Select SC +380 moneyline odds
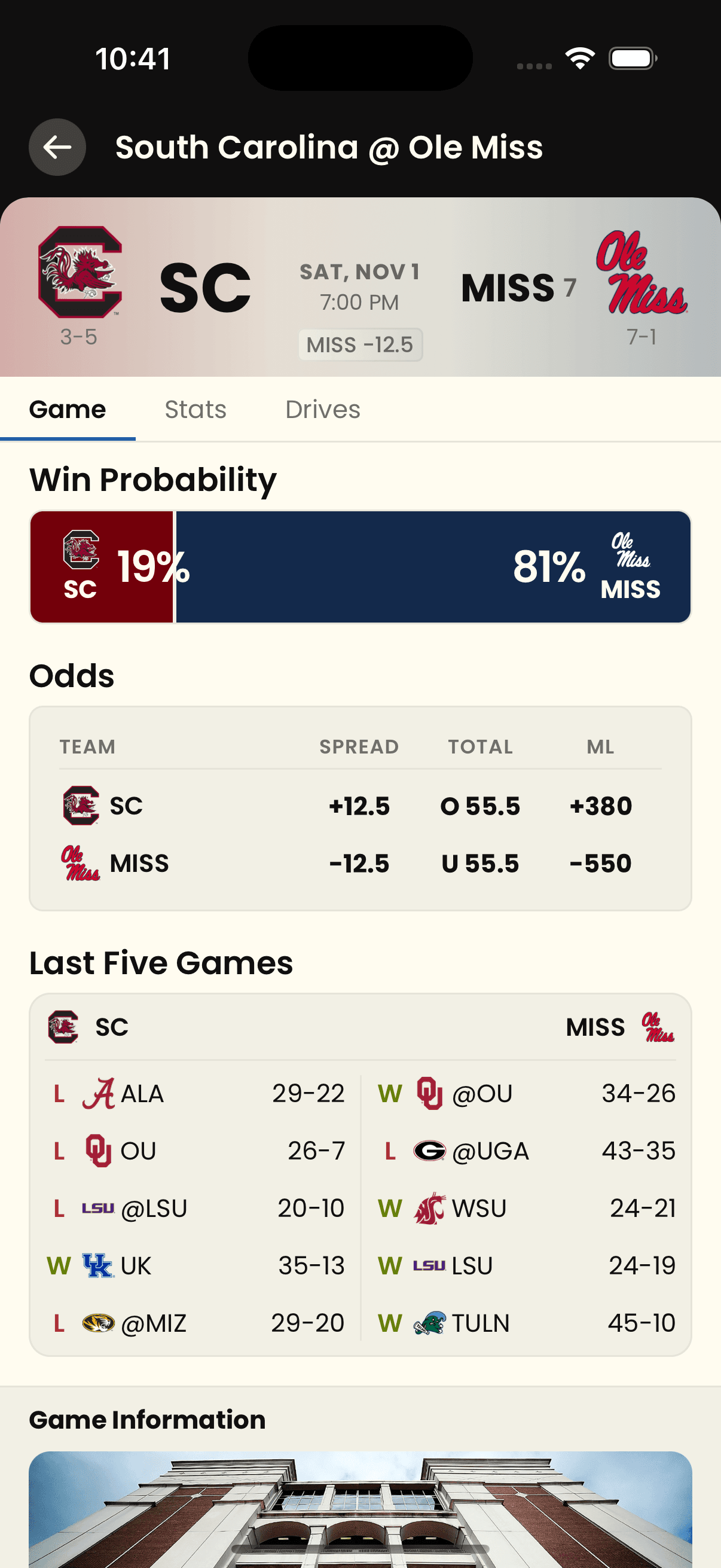Viewport: 721px width, 1568px height. pos(600,806)
